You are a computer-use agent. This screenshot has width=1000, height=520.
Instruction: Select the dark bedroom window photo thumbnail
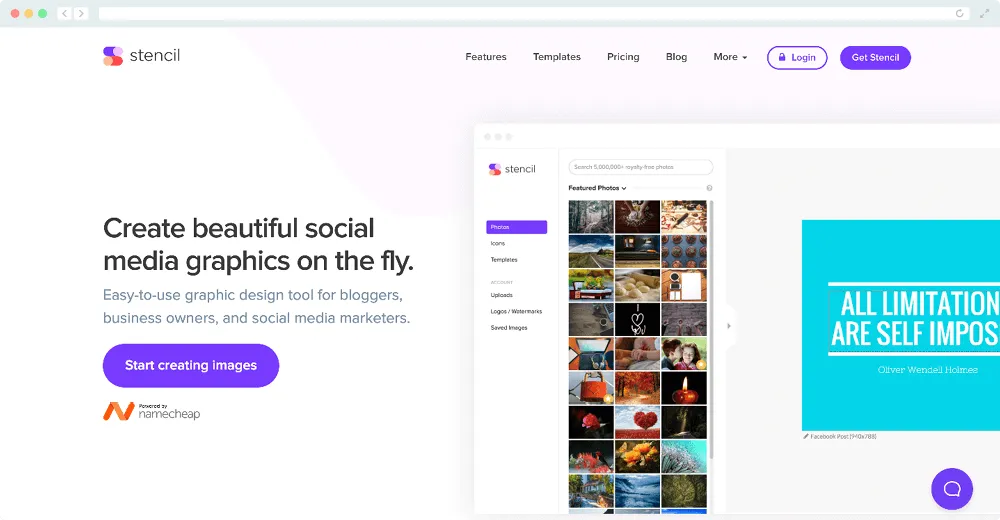(x=637, y=251)
